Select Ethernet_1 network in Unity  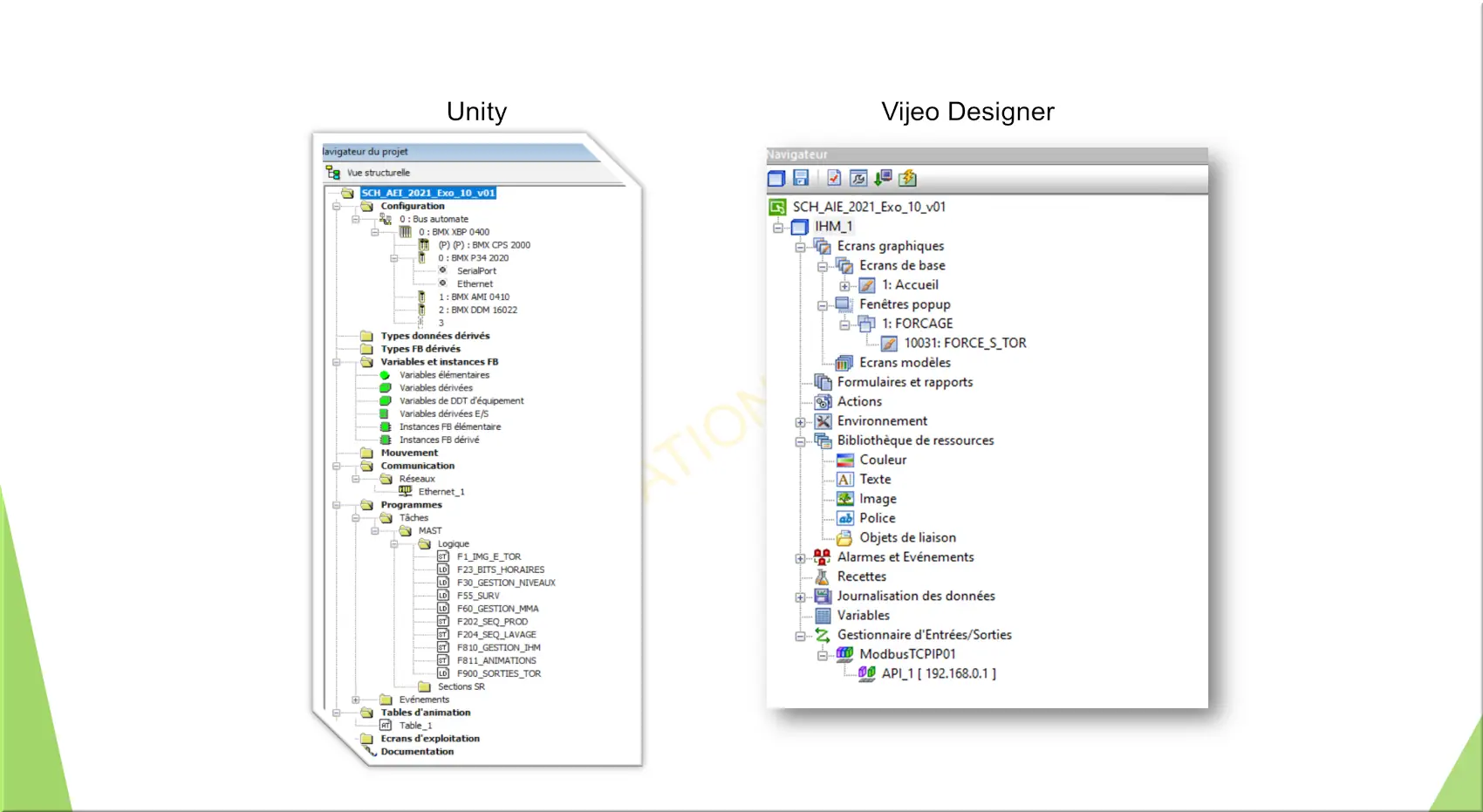pos(441,492)
